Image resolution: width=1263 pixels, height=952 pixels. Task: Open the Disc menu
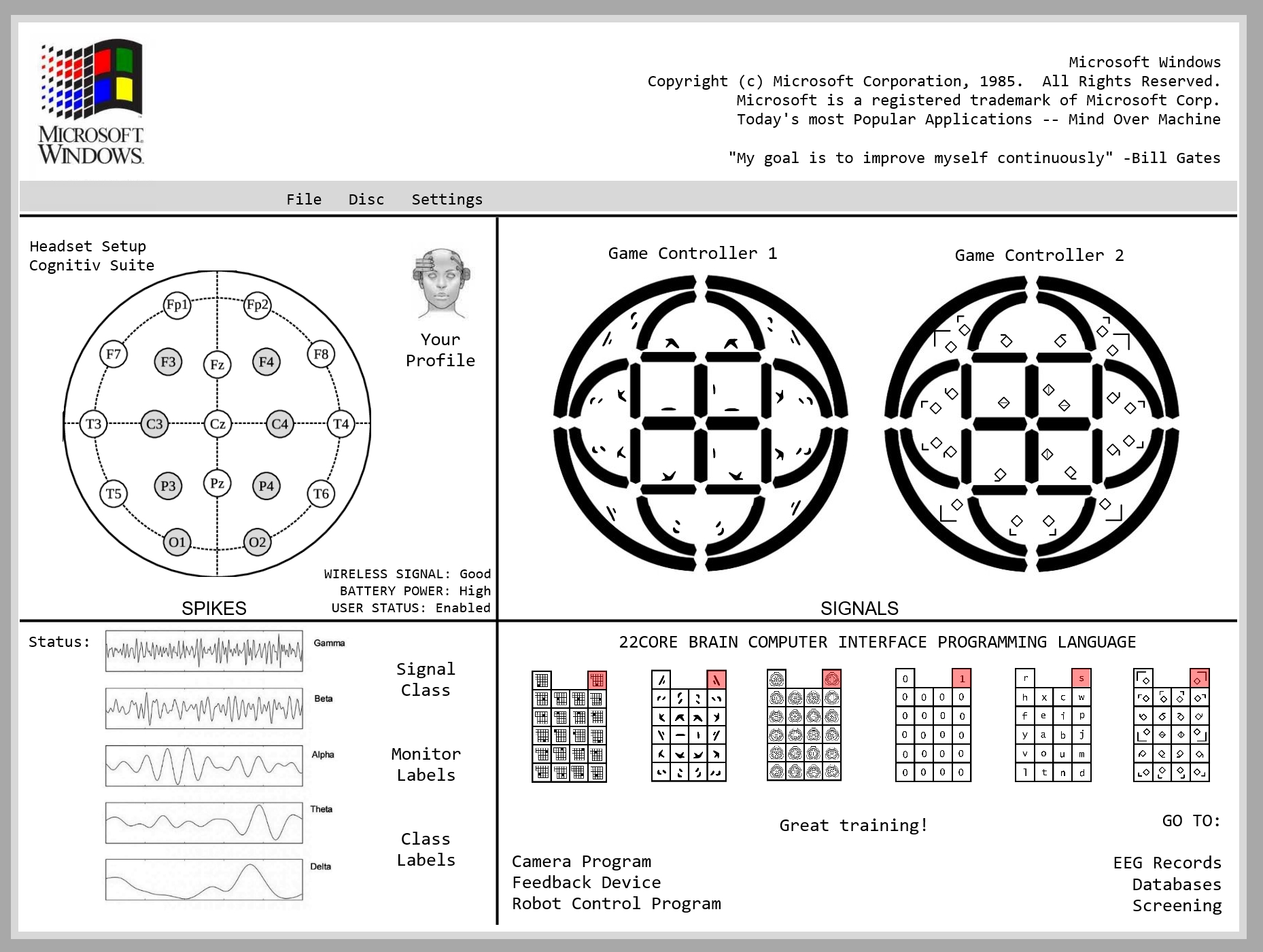pyautogui.click(x=366, y=199)
